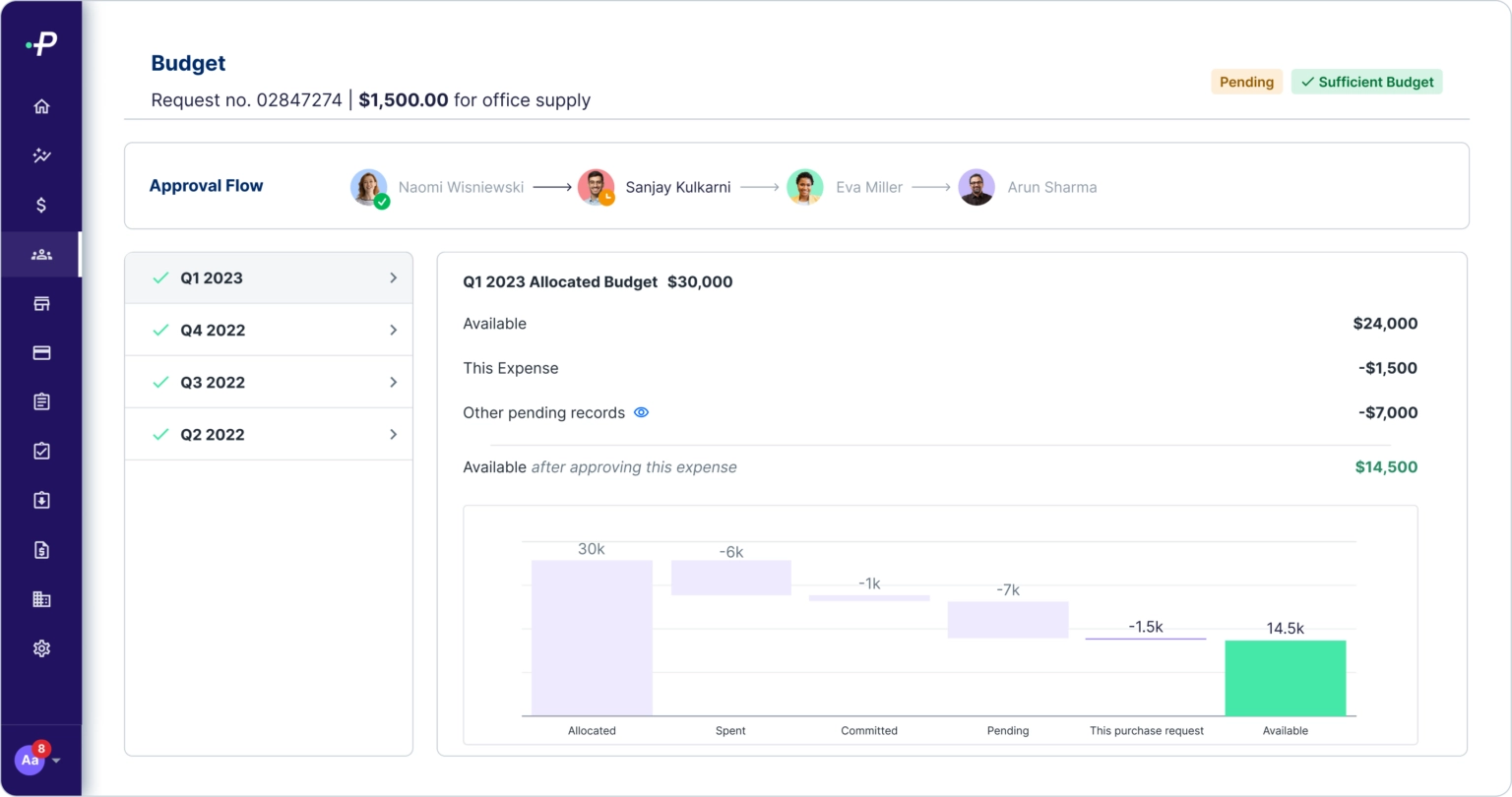Click the Allocated 30k chart bar
Image resolution: width=1512 pixels, height=797 pixels.
click(592, 638)
